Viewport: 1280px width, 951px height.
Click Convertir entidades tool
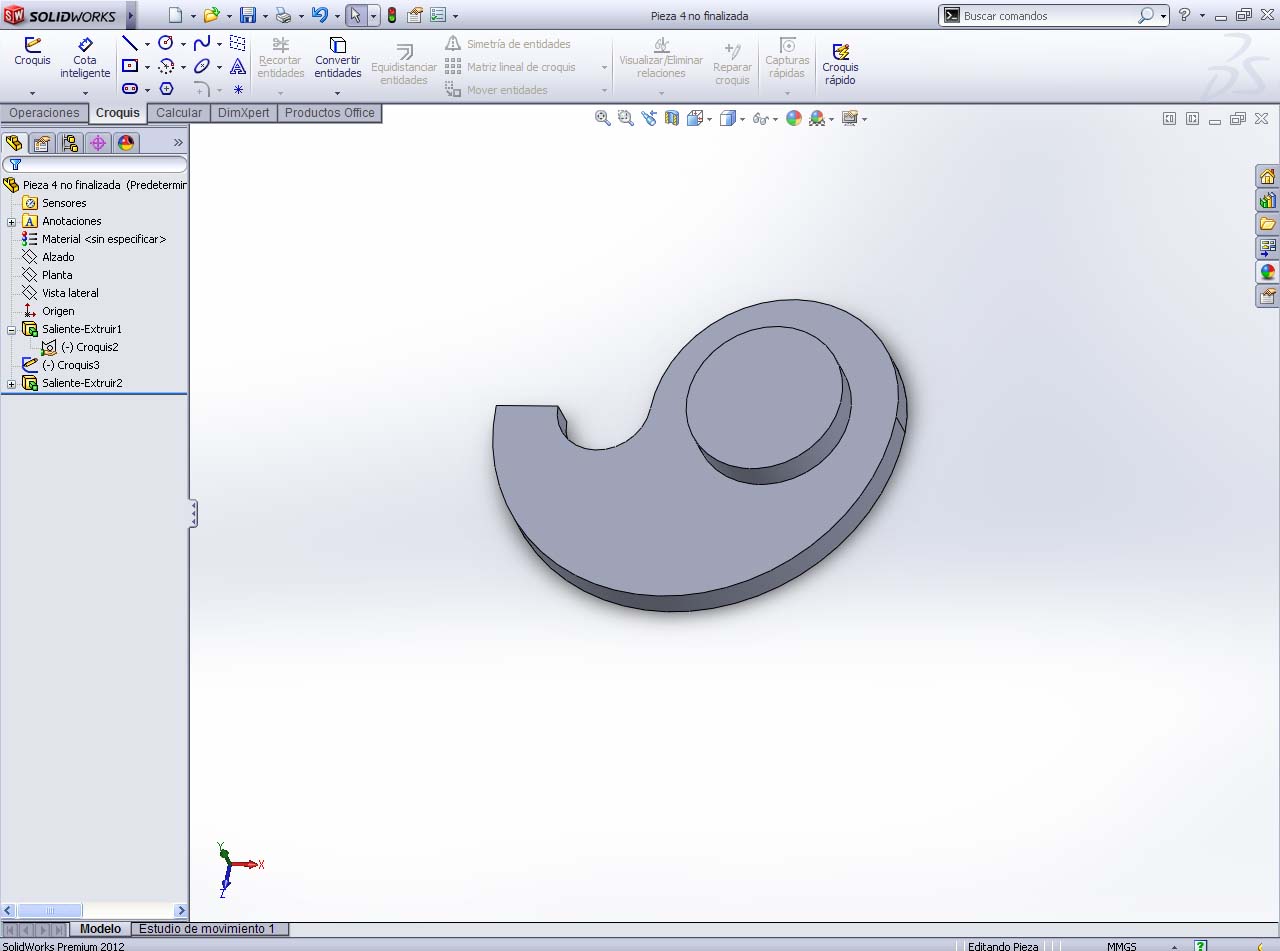[338, 58]
